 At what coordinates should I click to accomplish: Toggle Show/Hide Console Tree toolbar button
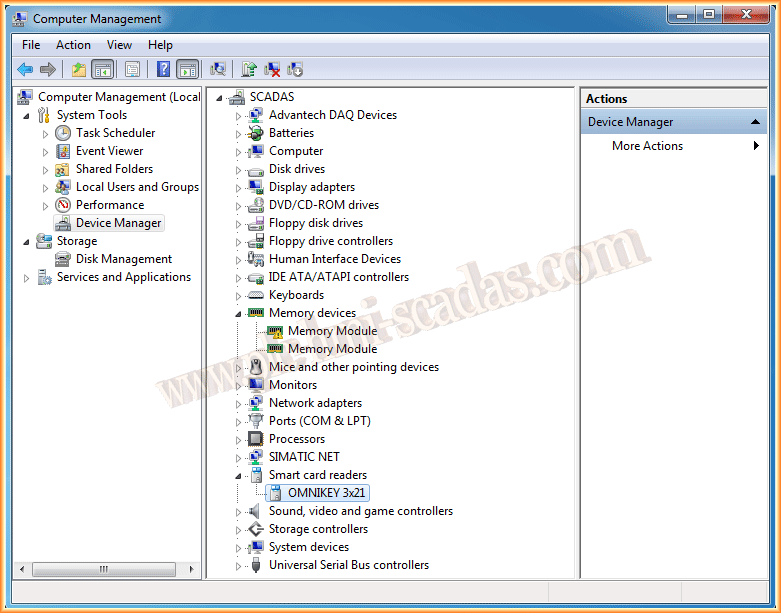[x=102, y=69]
